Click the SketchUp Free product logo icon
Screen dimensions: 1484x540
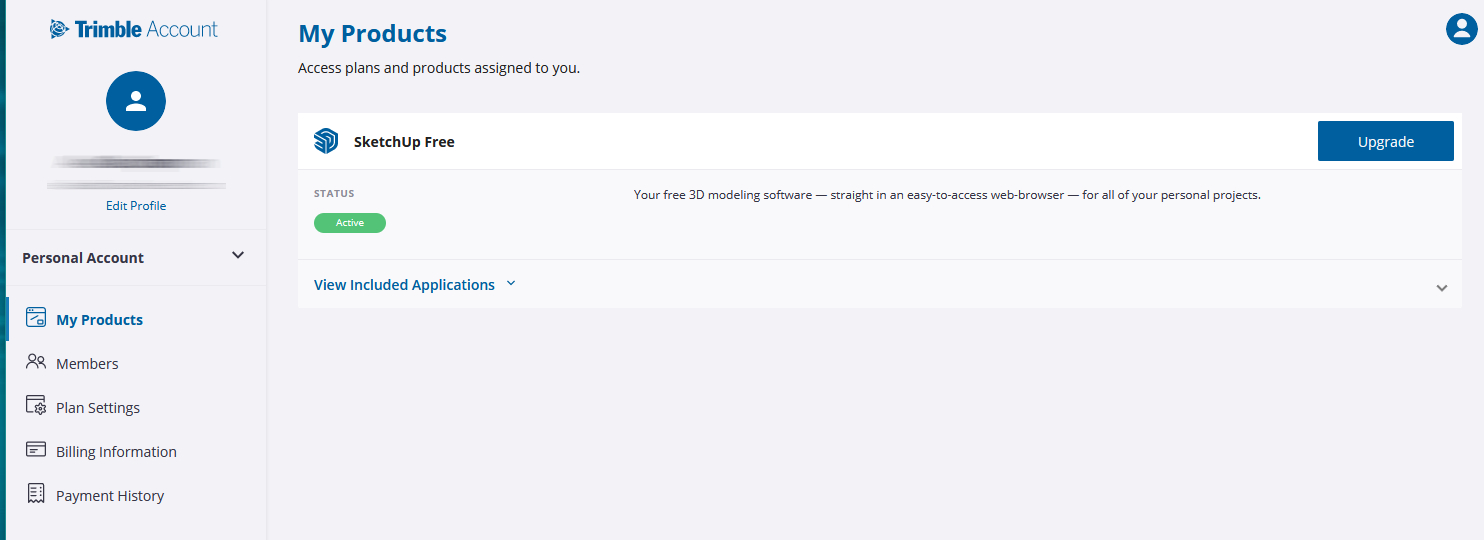click(326, 142)
